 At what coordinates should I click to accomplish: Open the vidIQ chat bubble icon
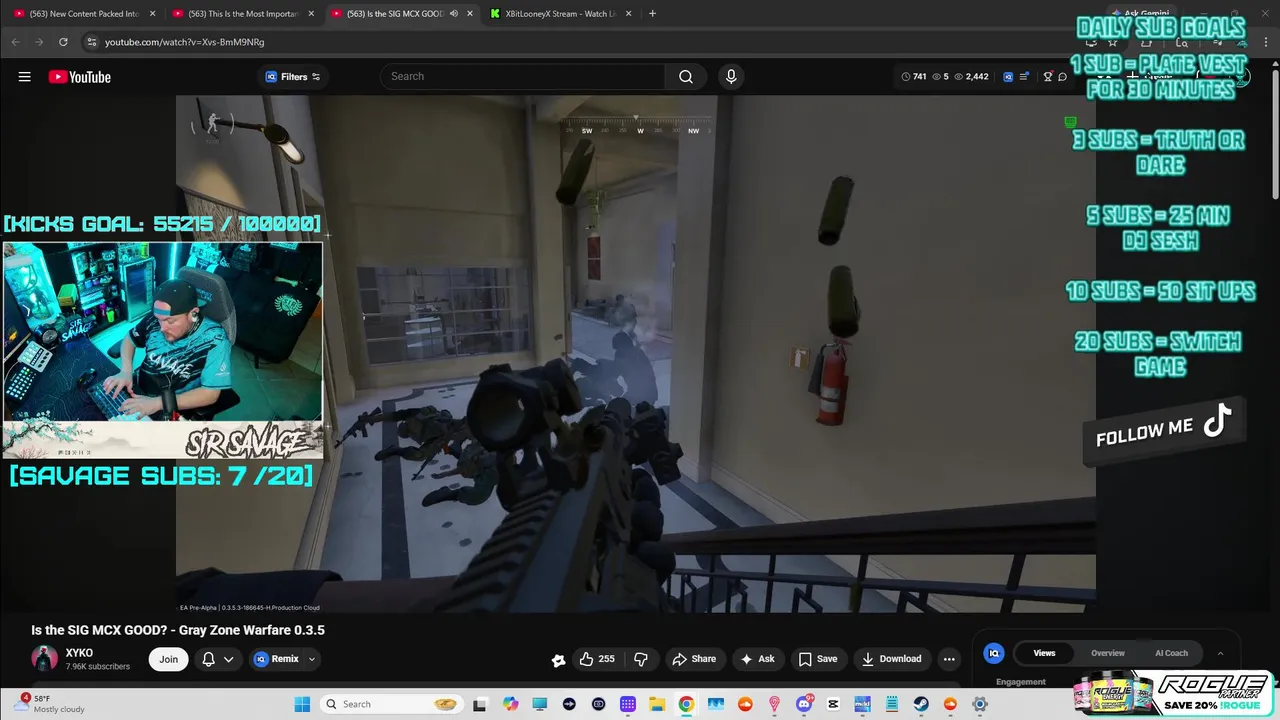click(1063, 77)
